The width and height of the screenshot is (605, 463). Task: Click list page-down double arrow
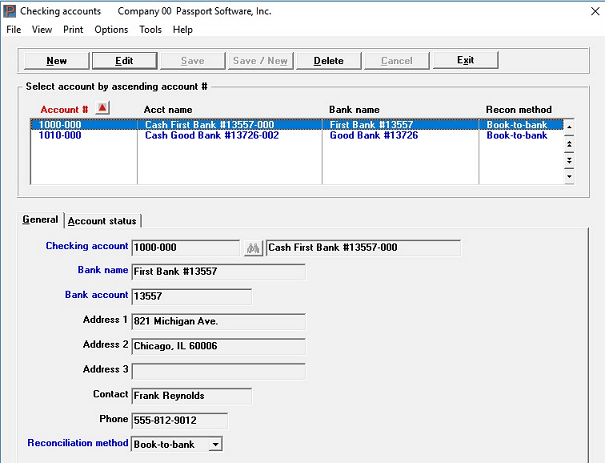click(x=569, y=160)
